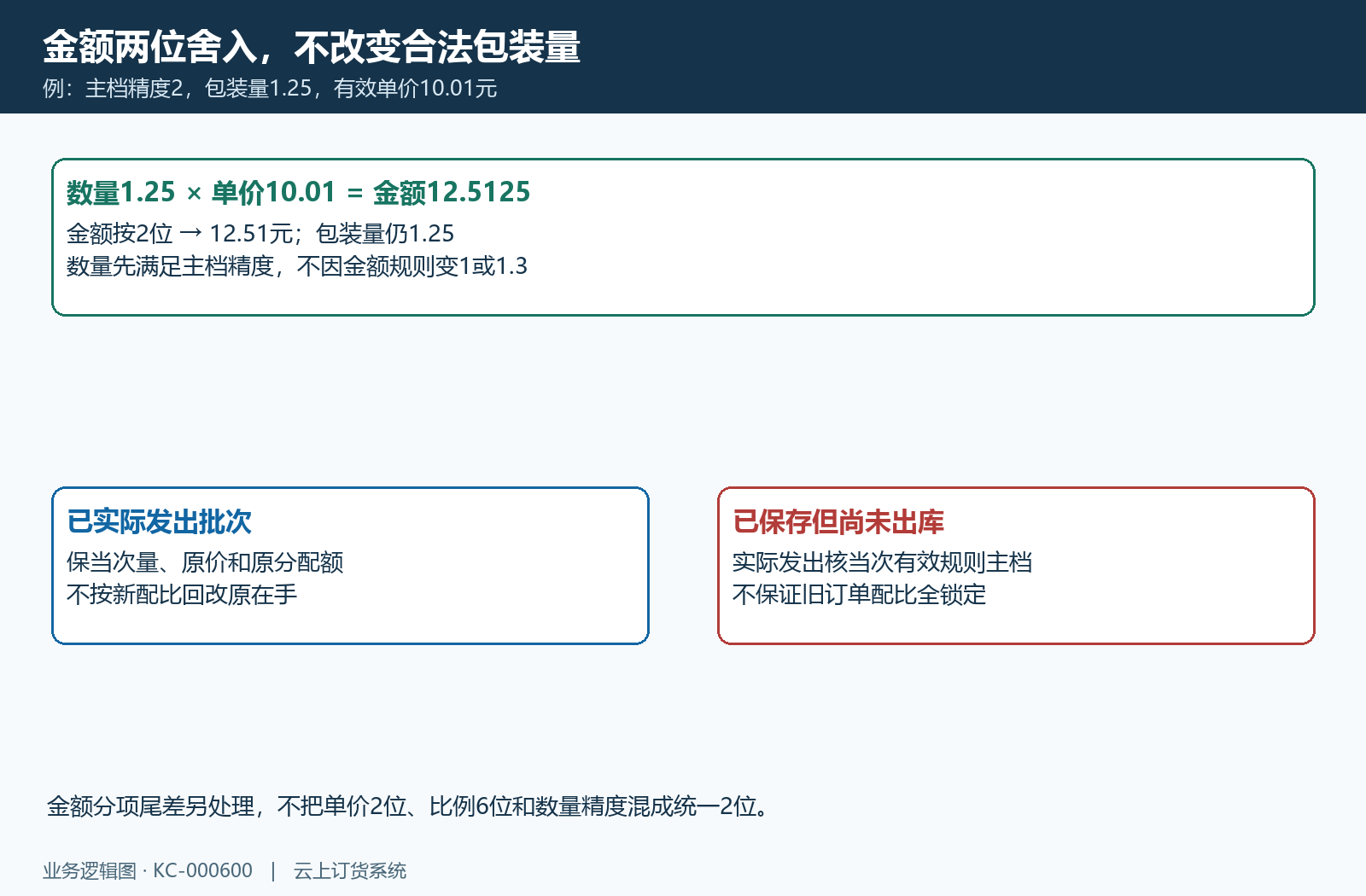Click the line 不保证旧订单配比全锁定
This screenshot has width=1366, height=896.
(859, 595)
